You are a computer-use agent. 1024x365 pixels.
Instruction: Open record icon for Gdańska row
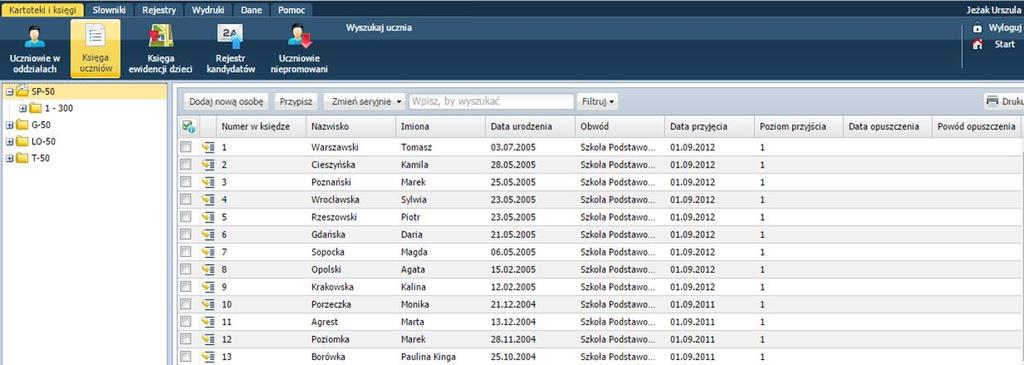click(208, 234)
